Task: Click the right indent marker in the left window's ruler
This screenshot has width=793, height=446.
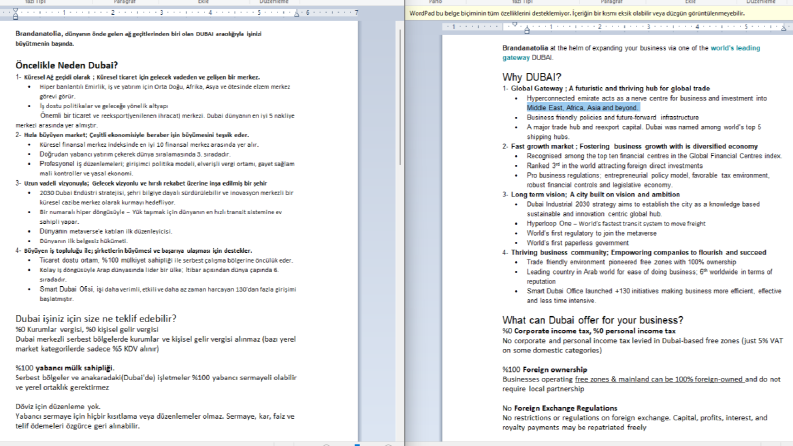Action: pyautogui.click(x=296, y=14)
